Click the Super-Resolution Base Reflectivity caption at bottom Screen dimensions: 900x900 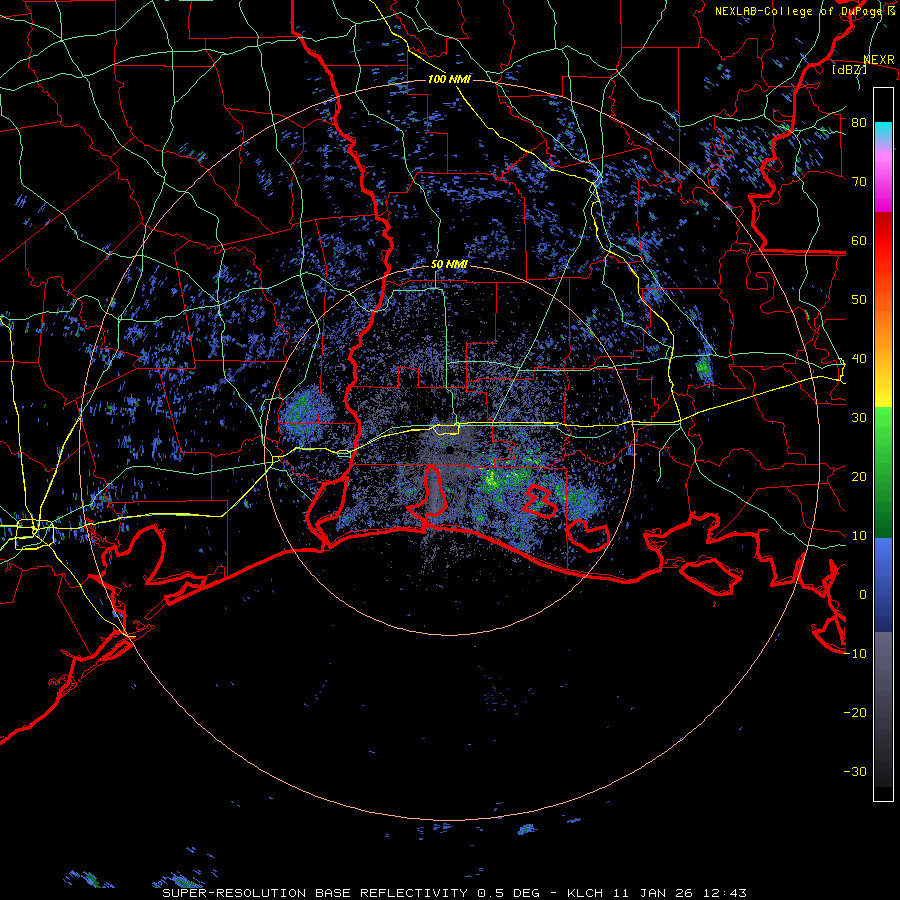click(x=454, y=893)
